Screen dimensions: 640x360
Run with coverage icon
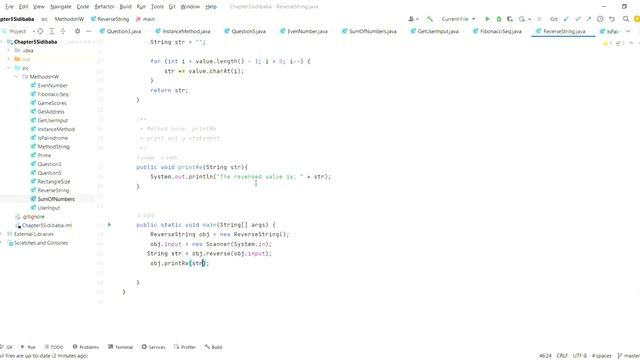(510, 19)
